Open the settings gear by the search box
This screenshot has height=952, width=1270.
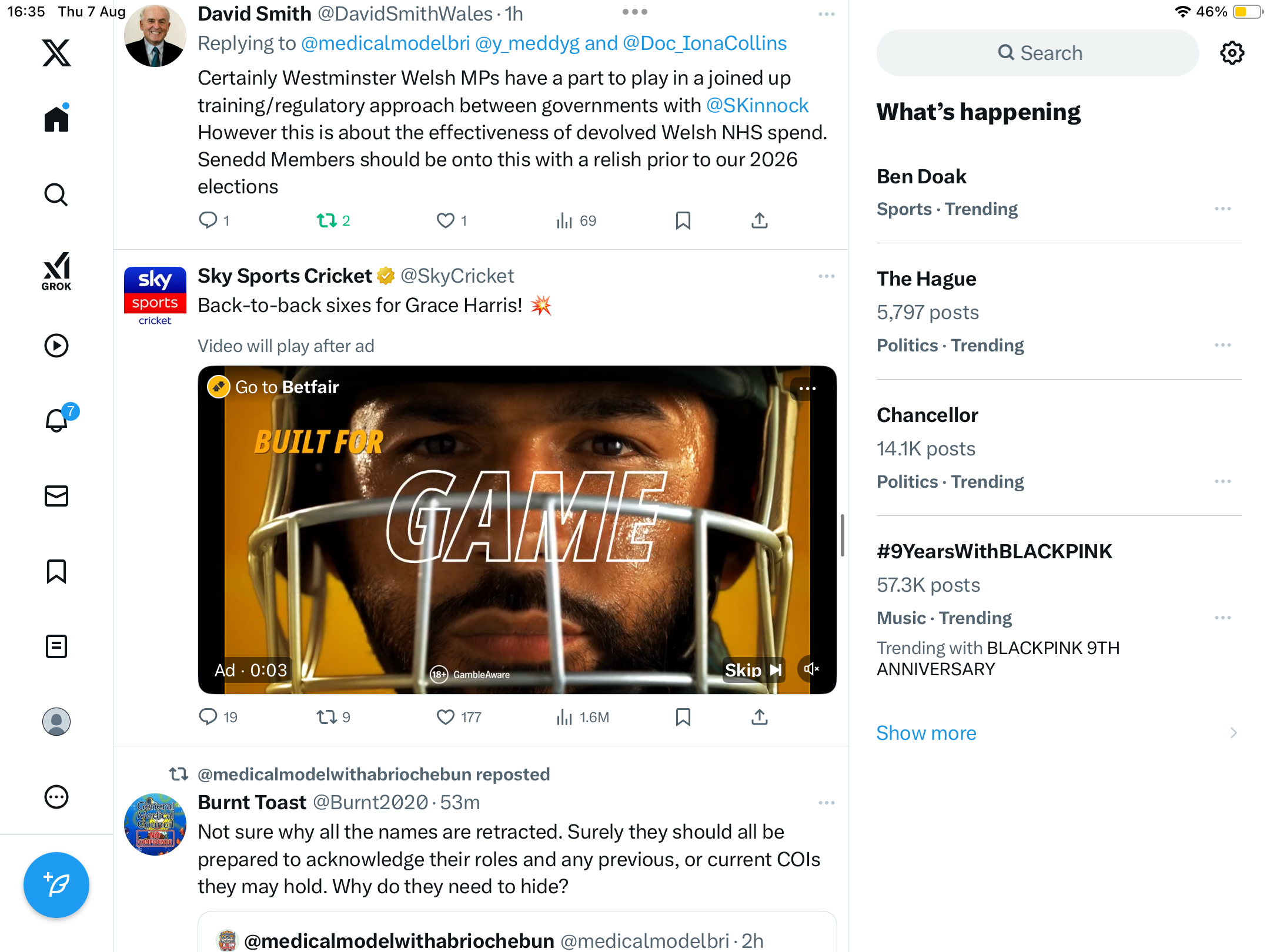[1232, 53]
